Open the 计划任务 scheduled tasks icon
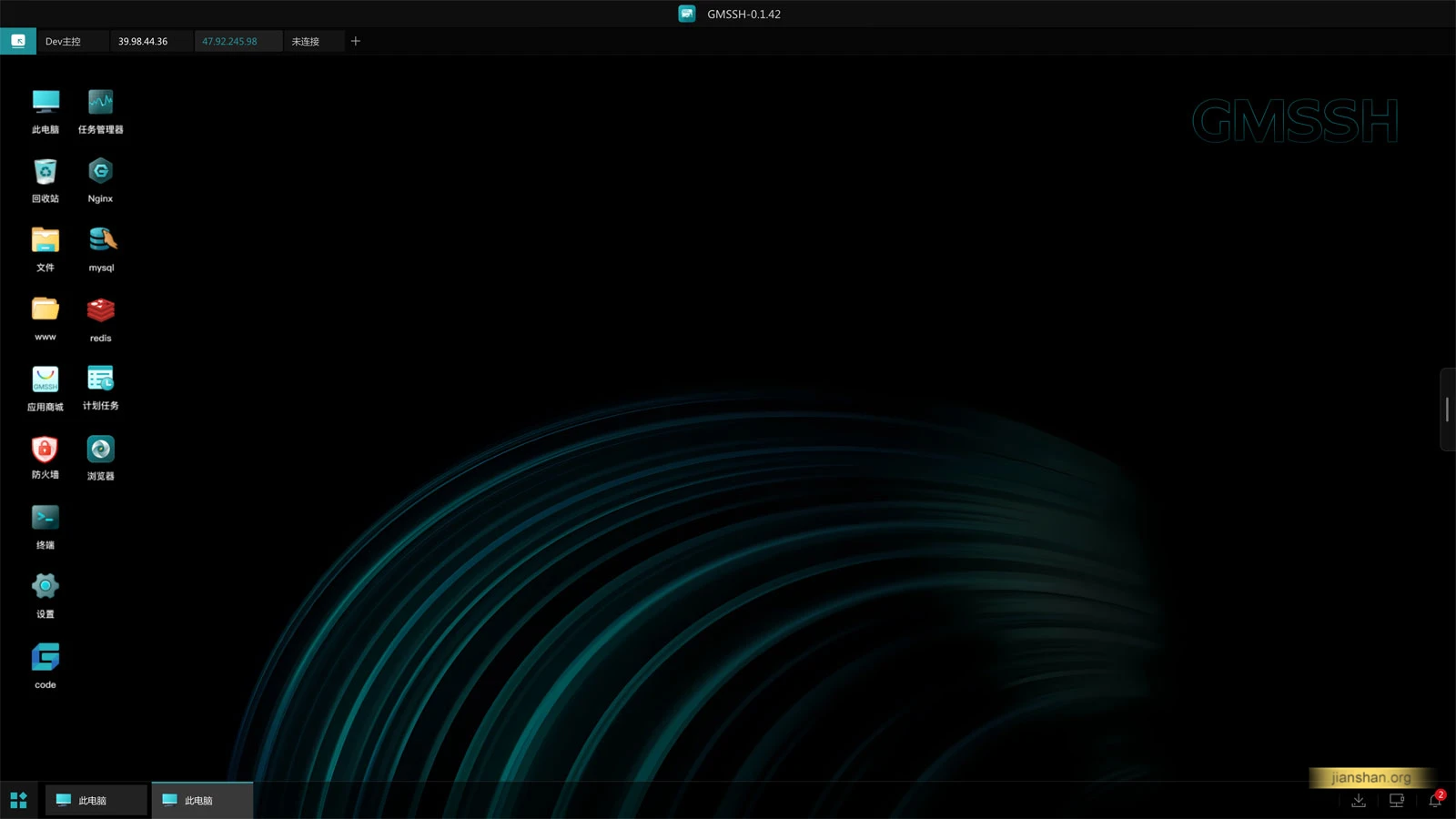This screenshot has width=1456, height=819. [x=100, y=388]
